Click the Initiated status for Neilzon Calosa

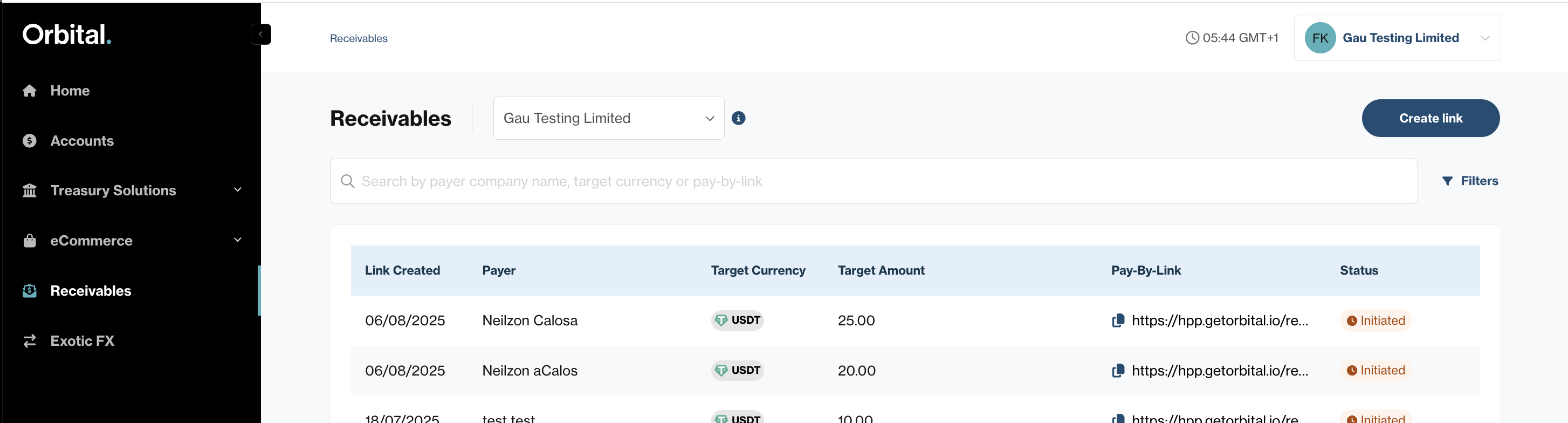tap(1375, 320)
